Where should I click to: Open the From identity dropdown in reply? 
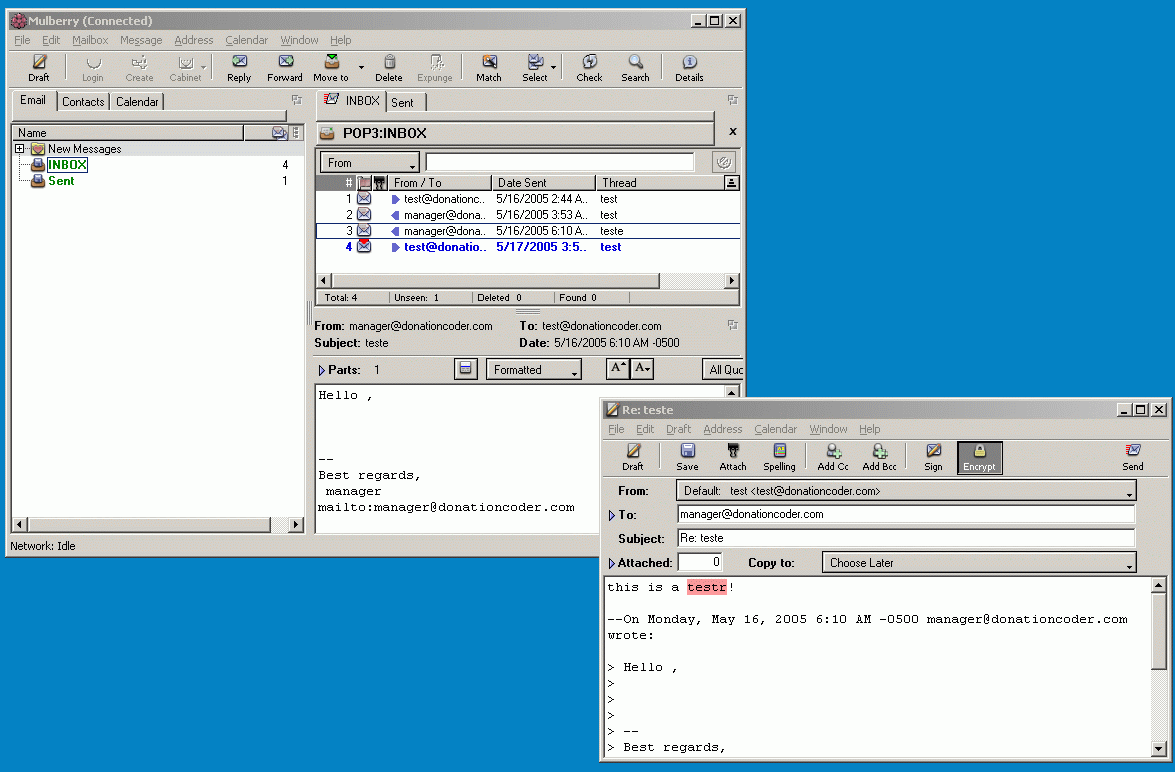pos(906,491)
